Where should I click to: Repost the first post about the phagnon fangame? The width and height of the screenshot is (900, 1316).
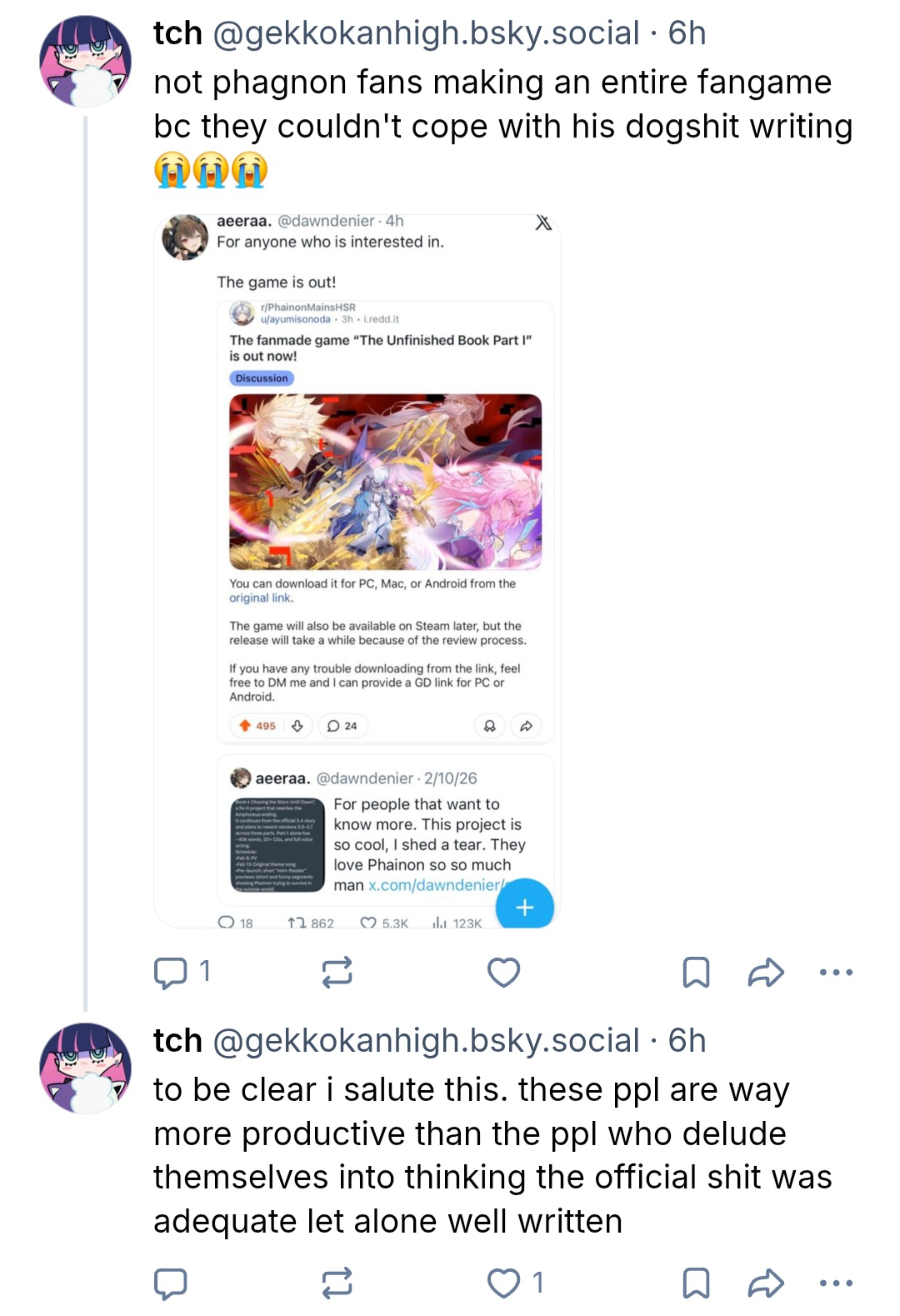tap(337, 972)
